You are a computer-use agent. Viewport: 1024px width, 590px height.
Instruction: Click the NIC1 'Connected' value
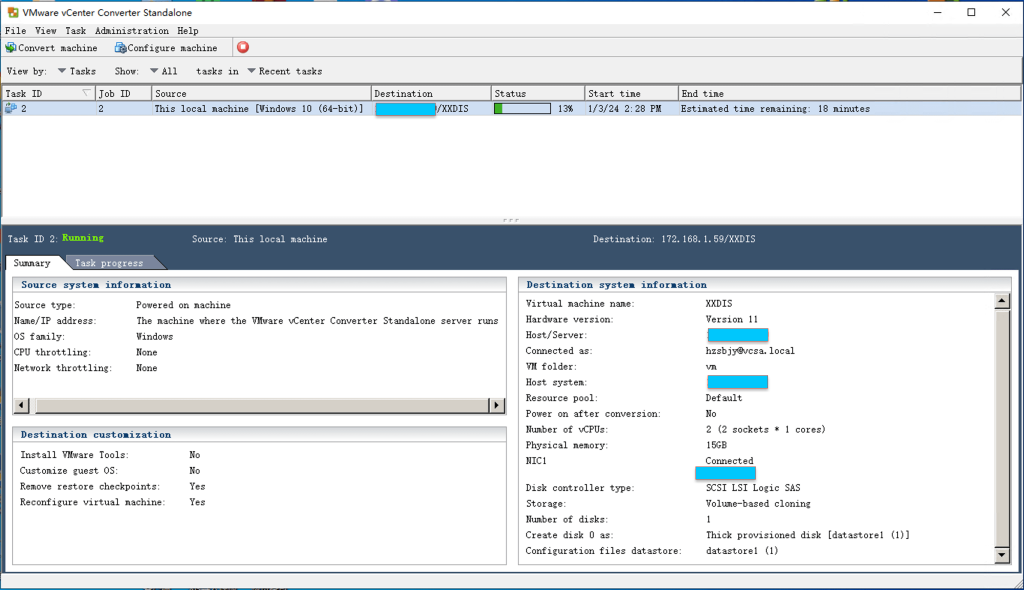(x=729, y=461)
